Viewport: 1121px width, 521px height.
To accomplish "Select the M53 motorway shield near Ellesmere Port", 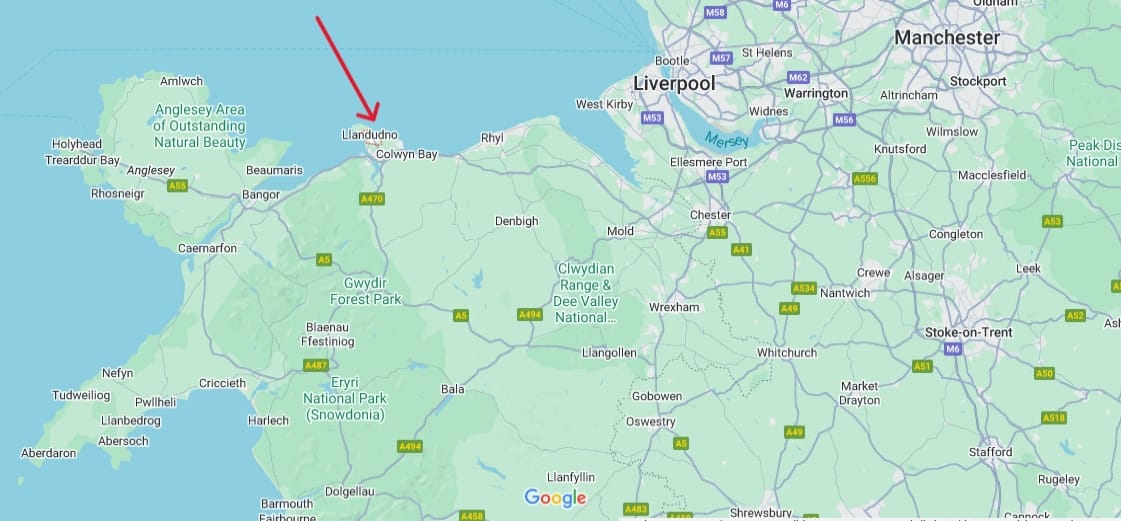I will (717, 176).
